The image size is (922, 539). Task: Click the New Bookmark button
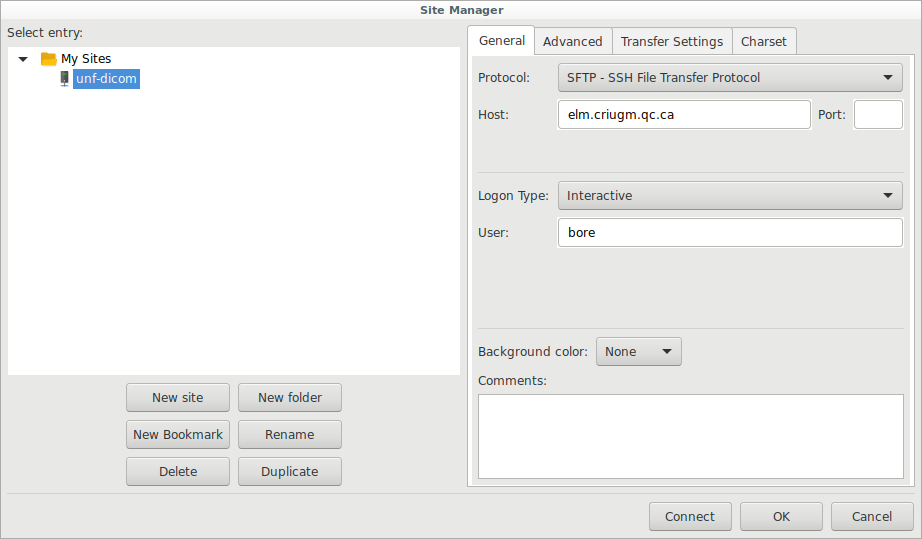pos(178,435)
